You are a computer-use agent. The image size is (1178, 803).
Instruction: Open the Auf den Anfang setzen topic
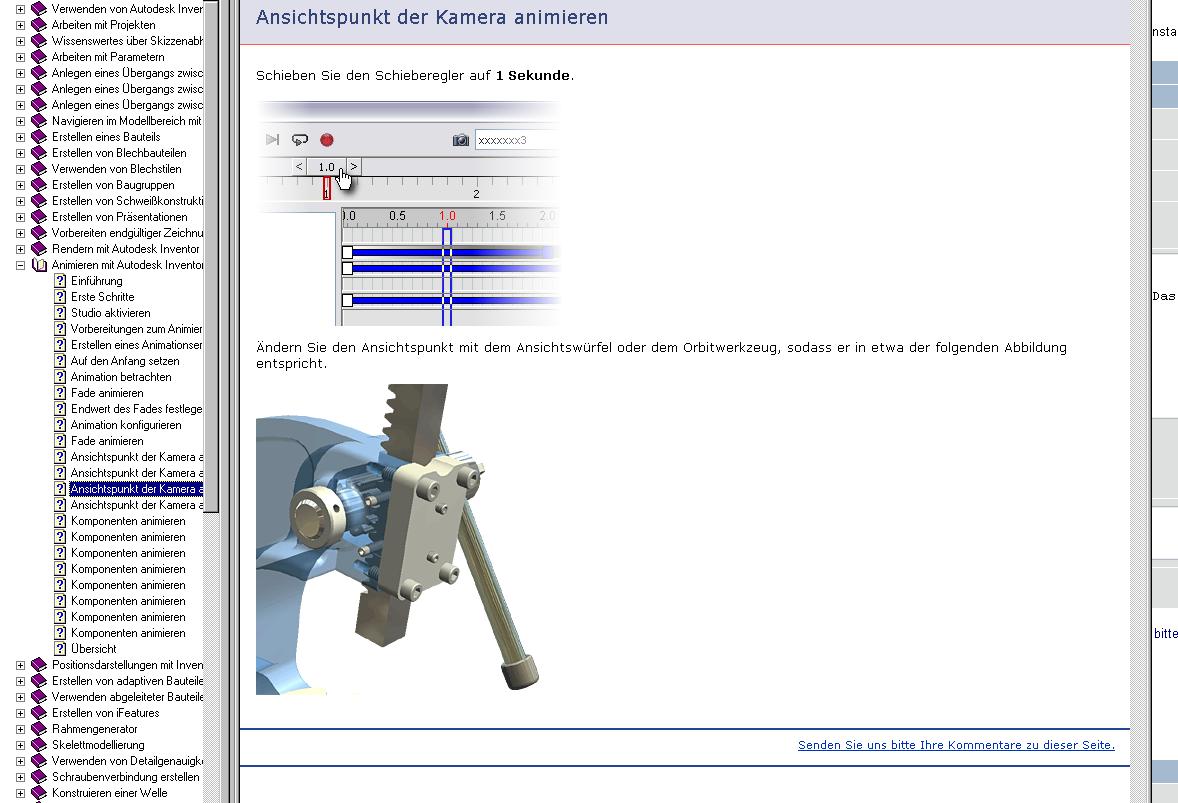pos(125,361)
